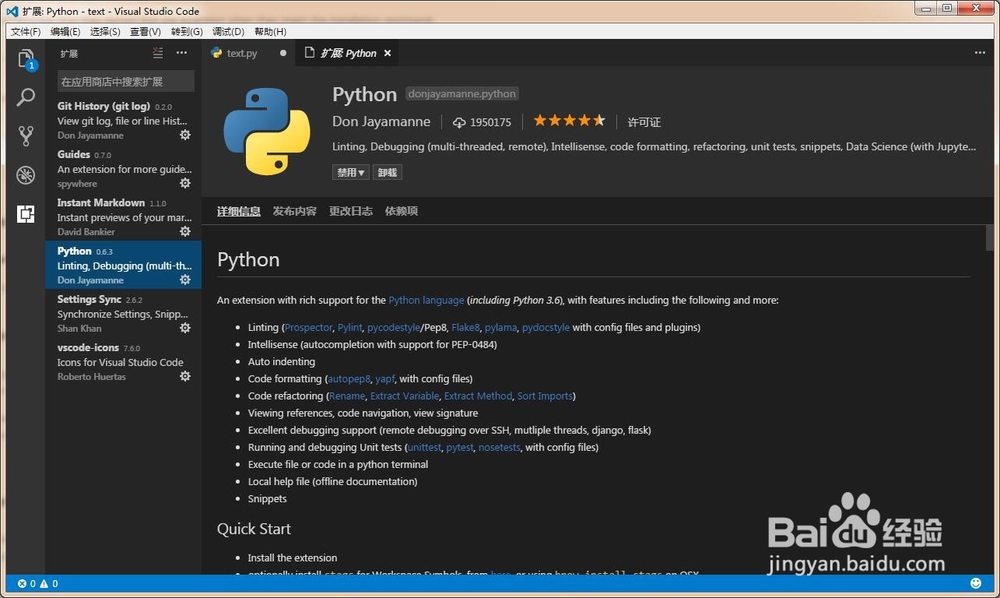This screenshot has height=598, width=1000.
Task: Open the 转到(G) menu
Action: click(187, 31)
